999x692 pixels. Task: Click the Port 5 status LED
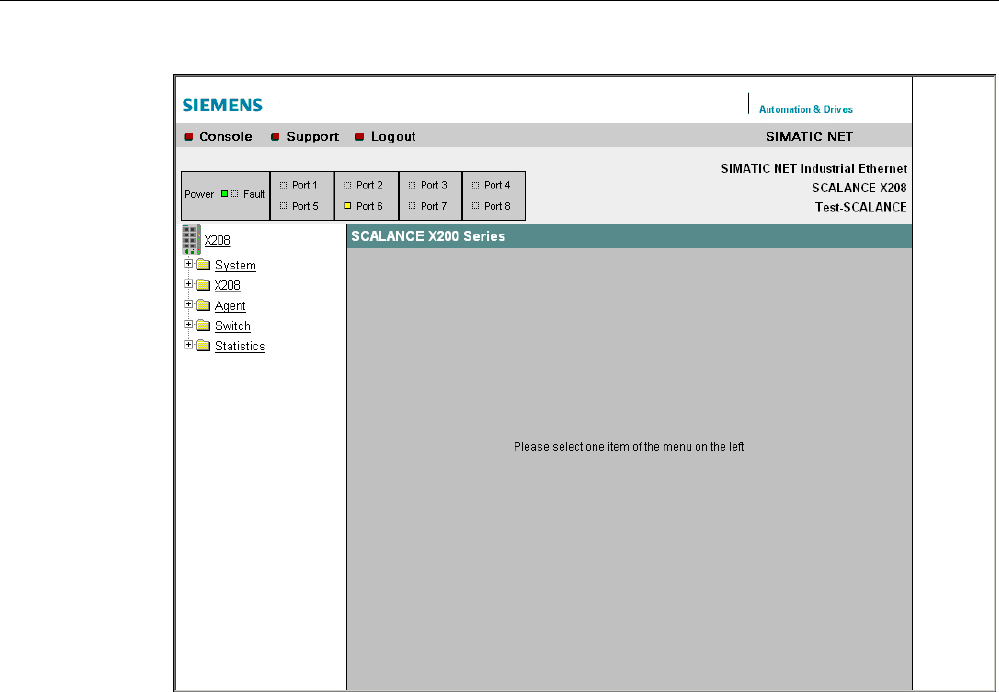[x=284, y=206]
